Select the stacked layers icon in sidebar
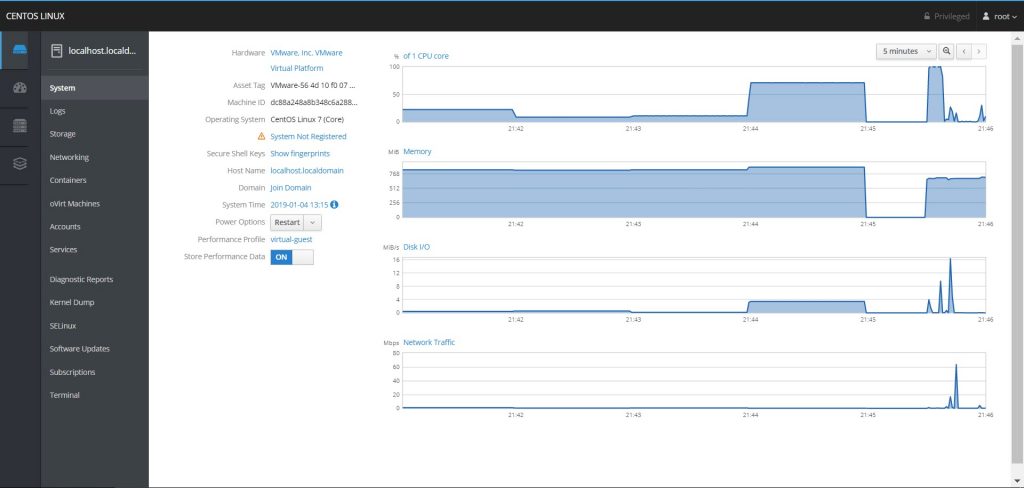 click(x=20, y=163)
